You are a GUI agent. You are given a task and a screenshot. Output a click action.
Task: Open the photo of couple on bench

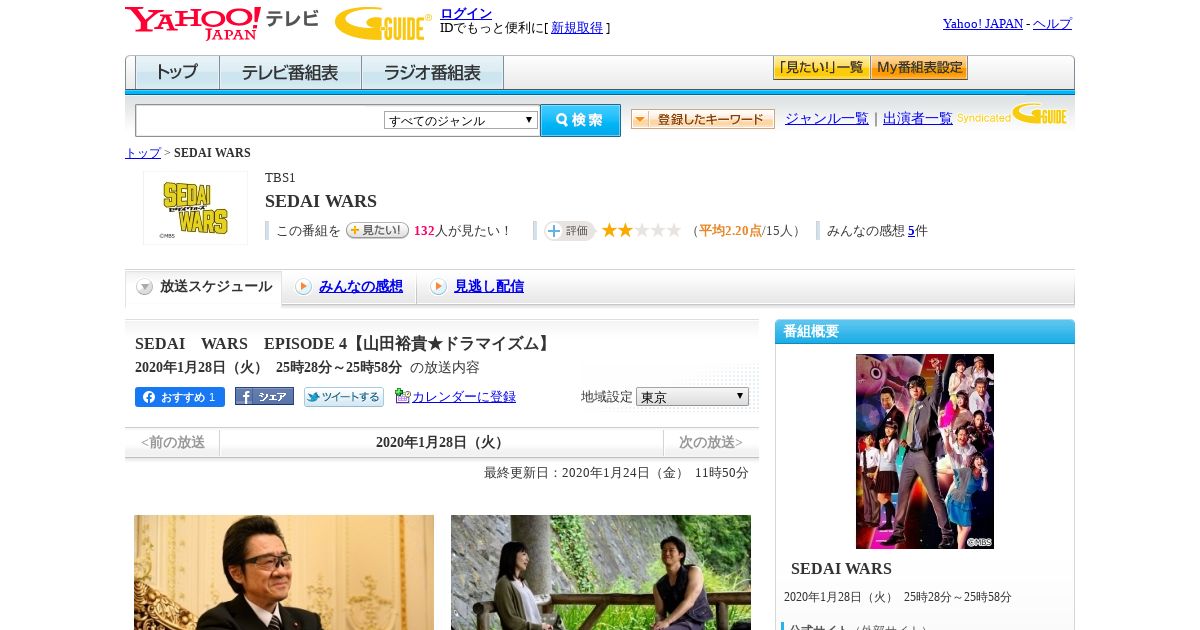pyautogui.click(x=601, y=572)
